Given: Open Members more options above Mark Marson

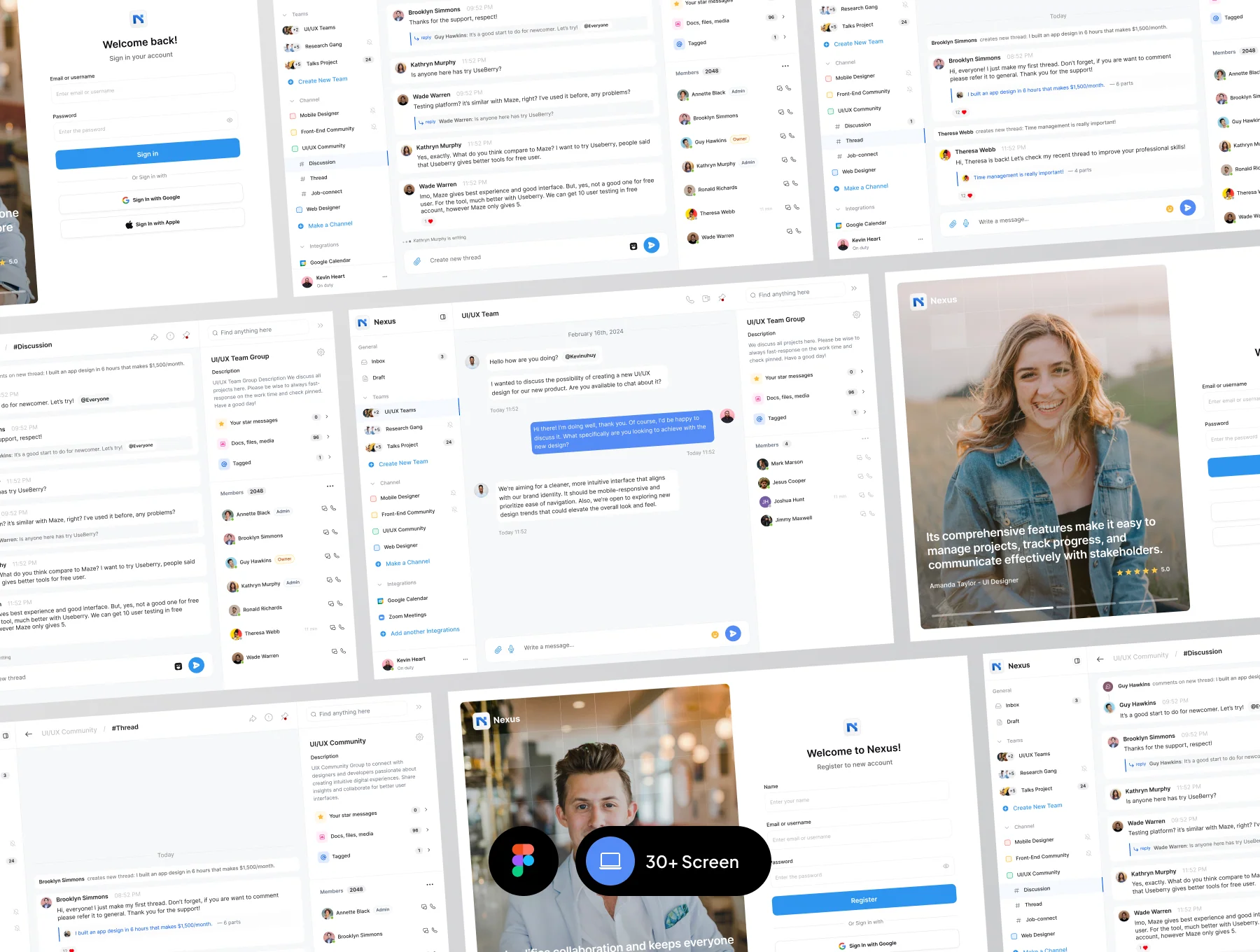Looking at the screenshot, I should (865, 439).
